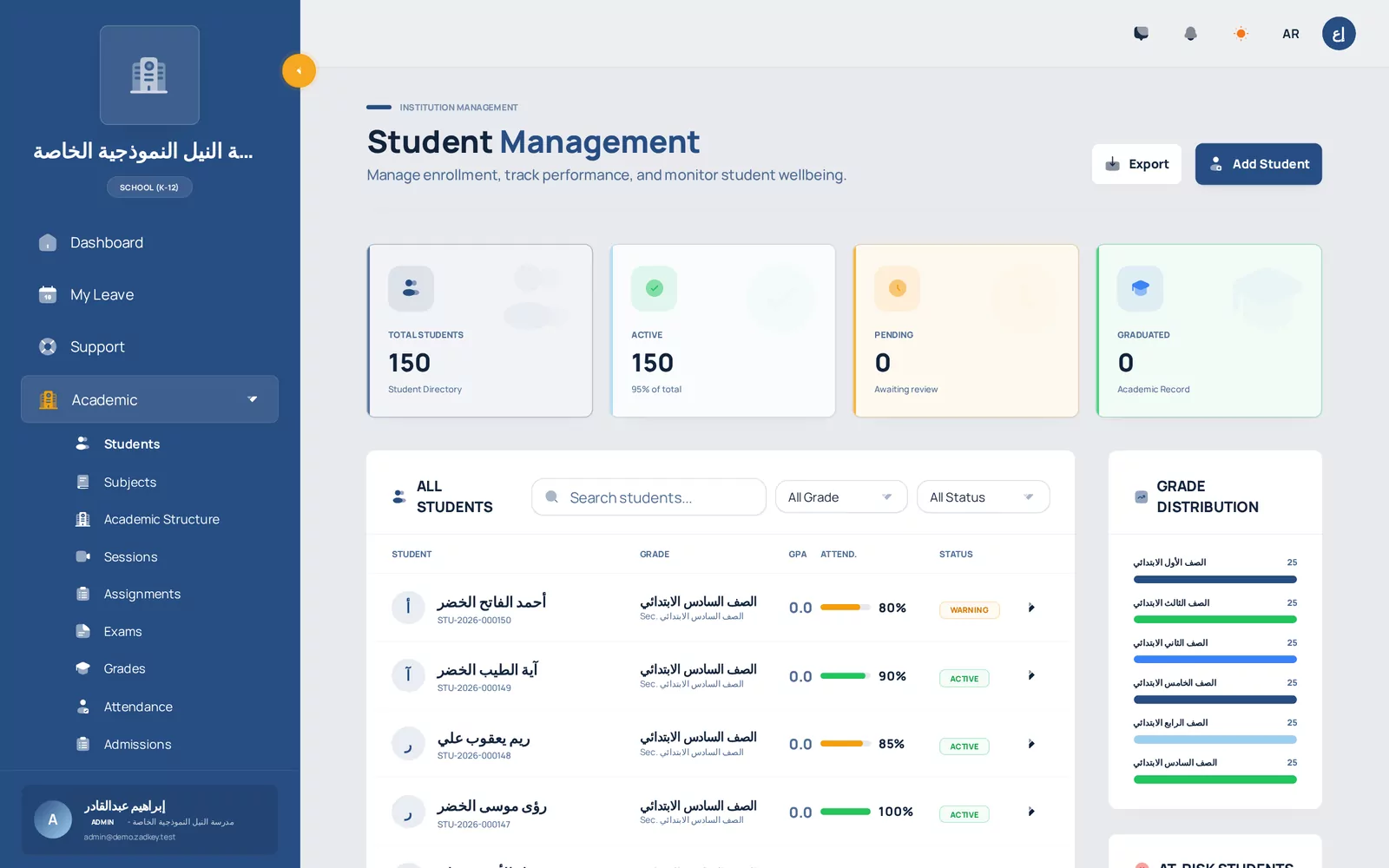Open the Support page

pyautogui.click(x=149, y=347)
